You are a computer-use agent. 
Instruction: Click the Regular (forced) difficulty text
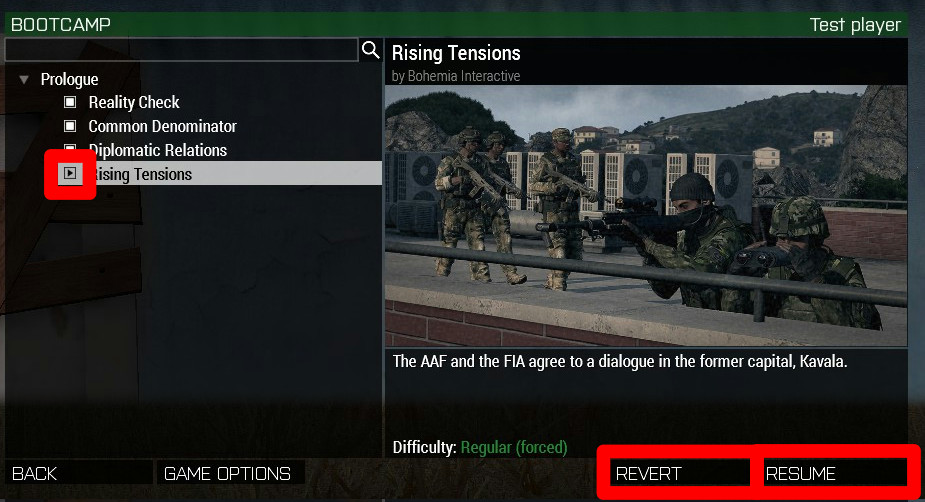tap(514, 448)
